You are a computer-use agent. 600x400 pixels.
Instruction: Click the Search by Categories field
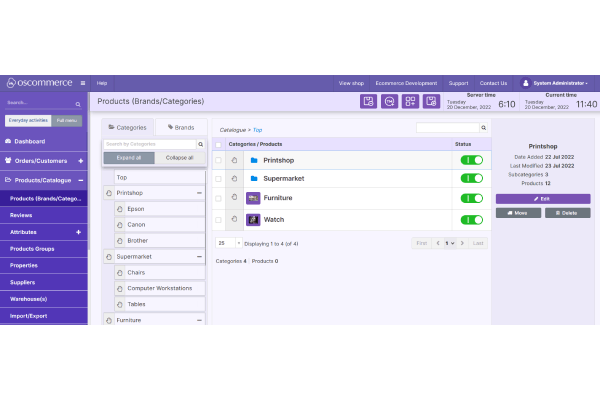coord(150,144)
